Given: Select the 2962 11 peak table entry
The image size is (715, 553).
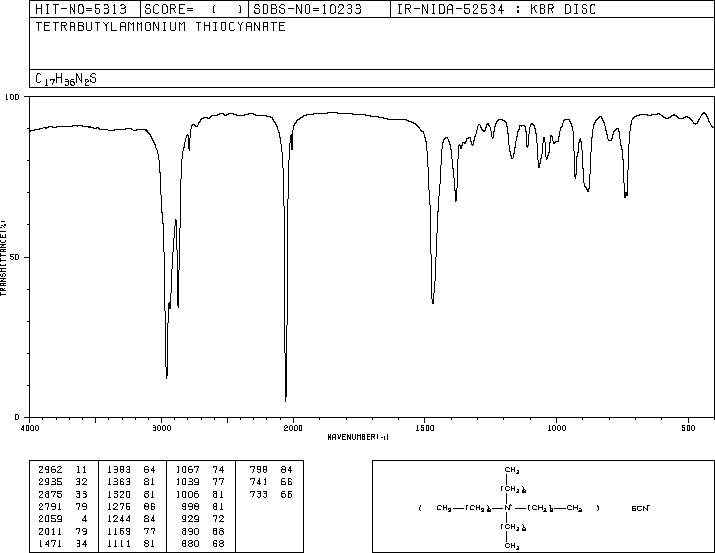Looking at the screenshot, I should click(62, 470).
